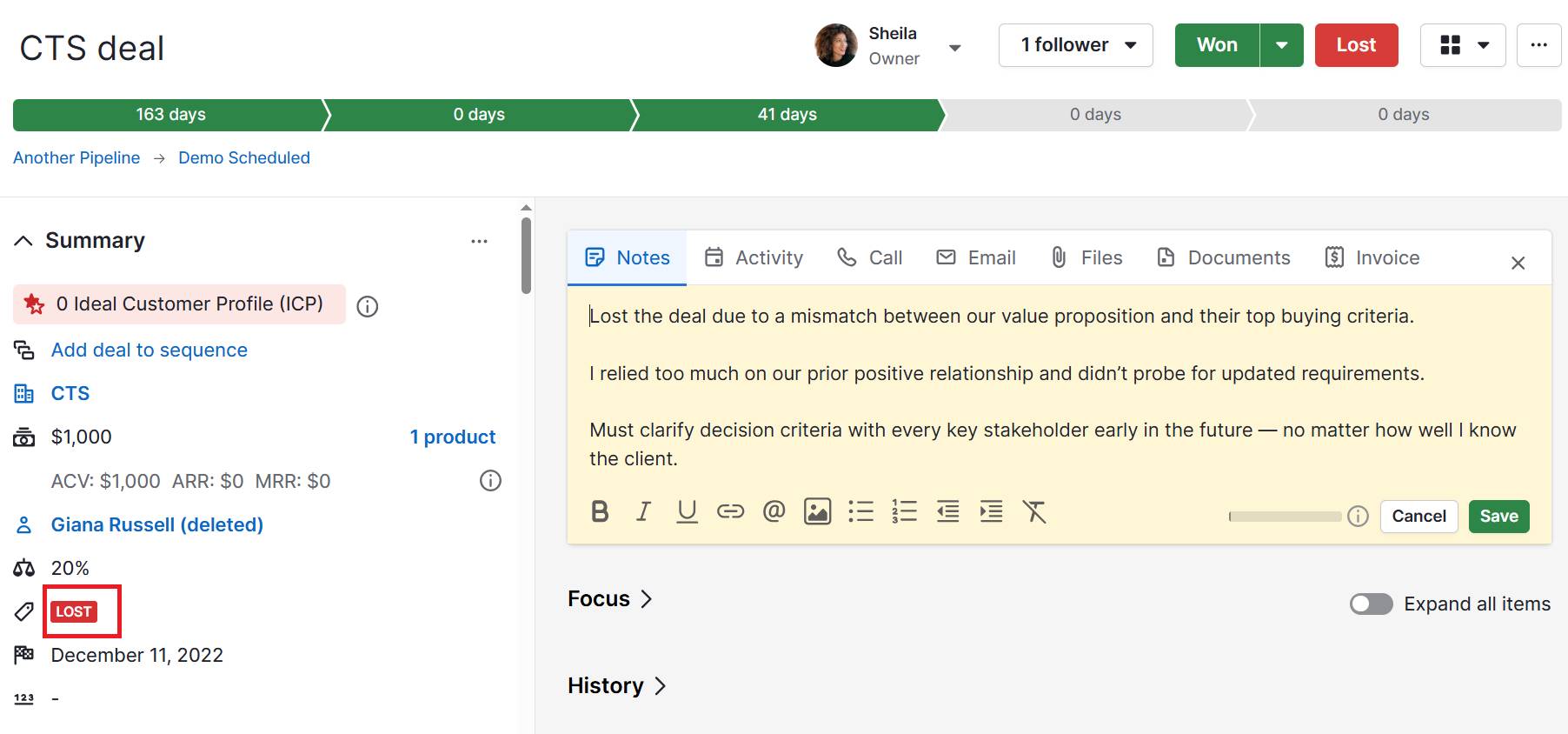Screen dimensions: 1568x734
Task: Click the expected close date flag icon
Action: (x=23, y=655)
